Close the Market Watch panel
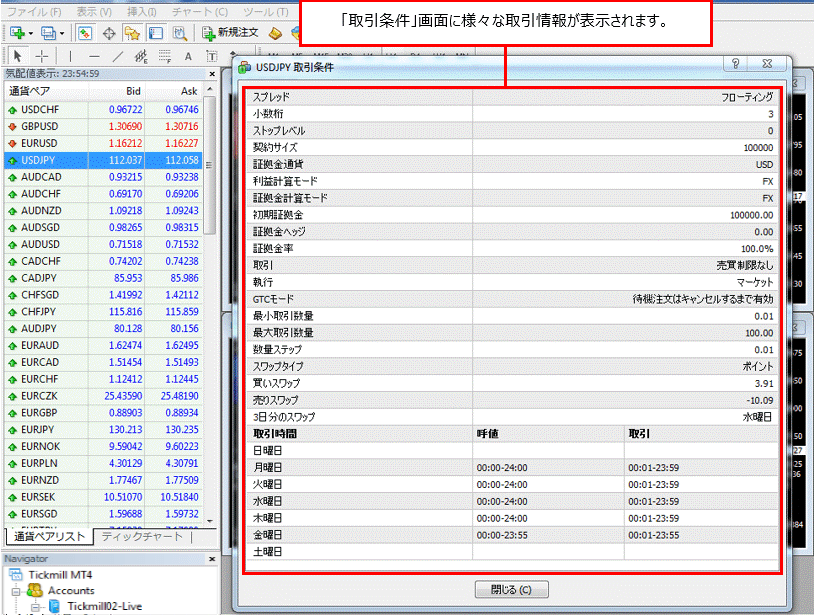 pos(211,73)
